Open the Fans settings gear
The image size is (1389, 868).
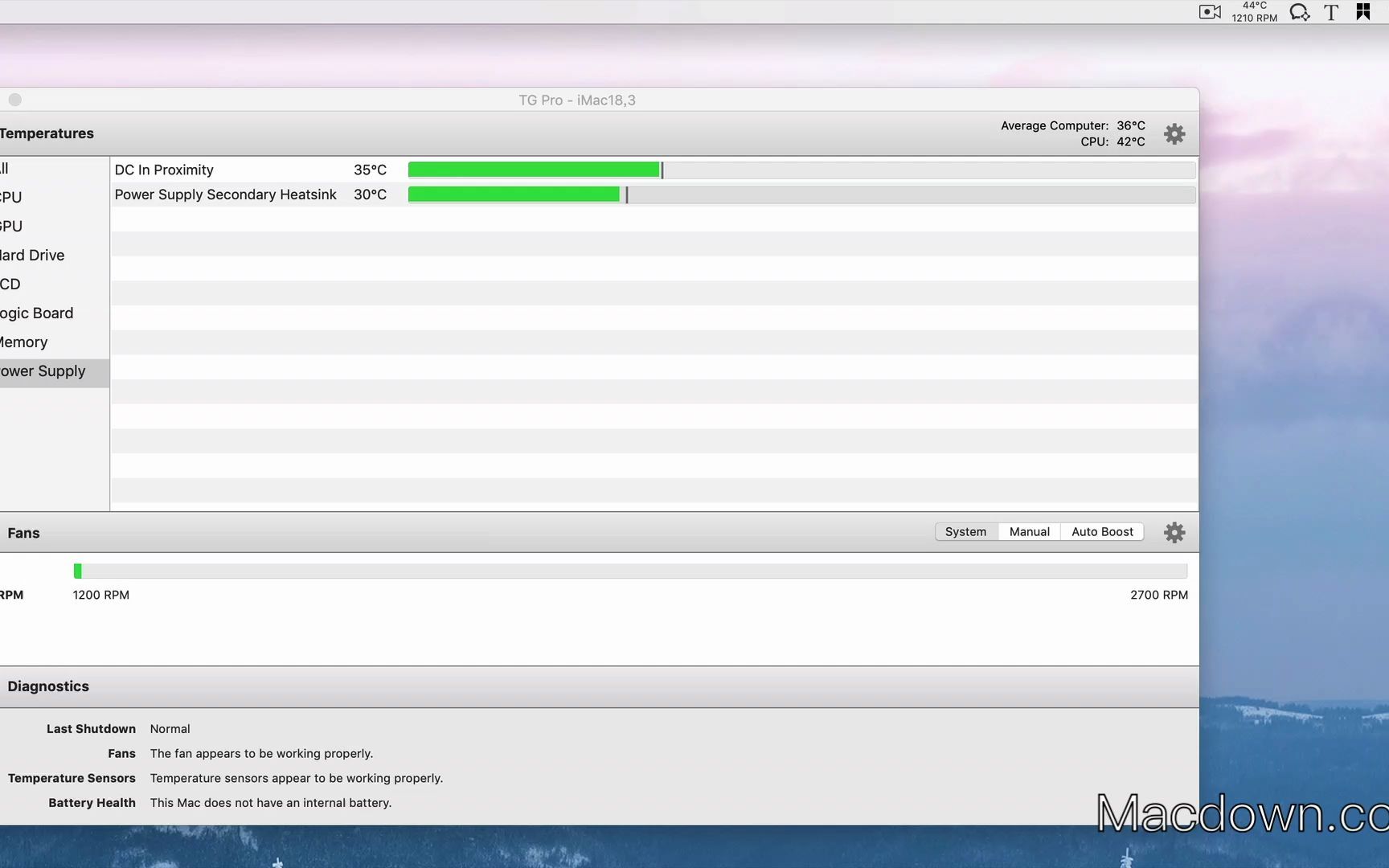pos(1174,532)
